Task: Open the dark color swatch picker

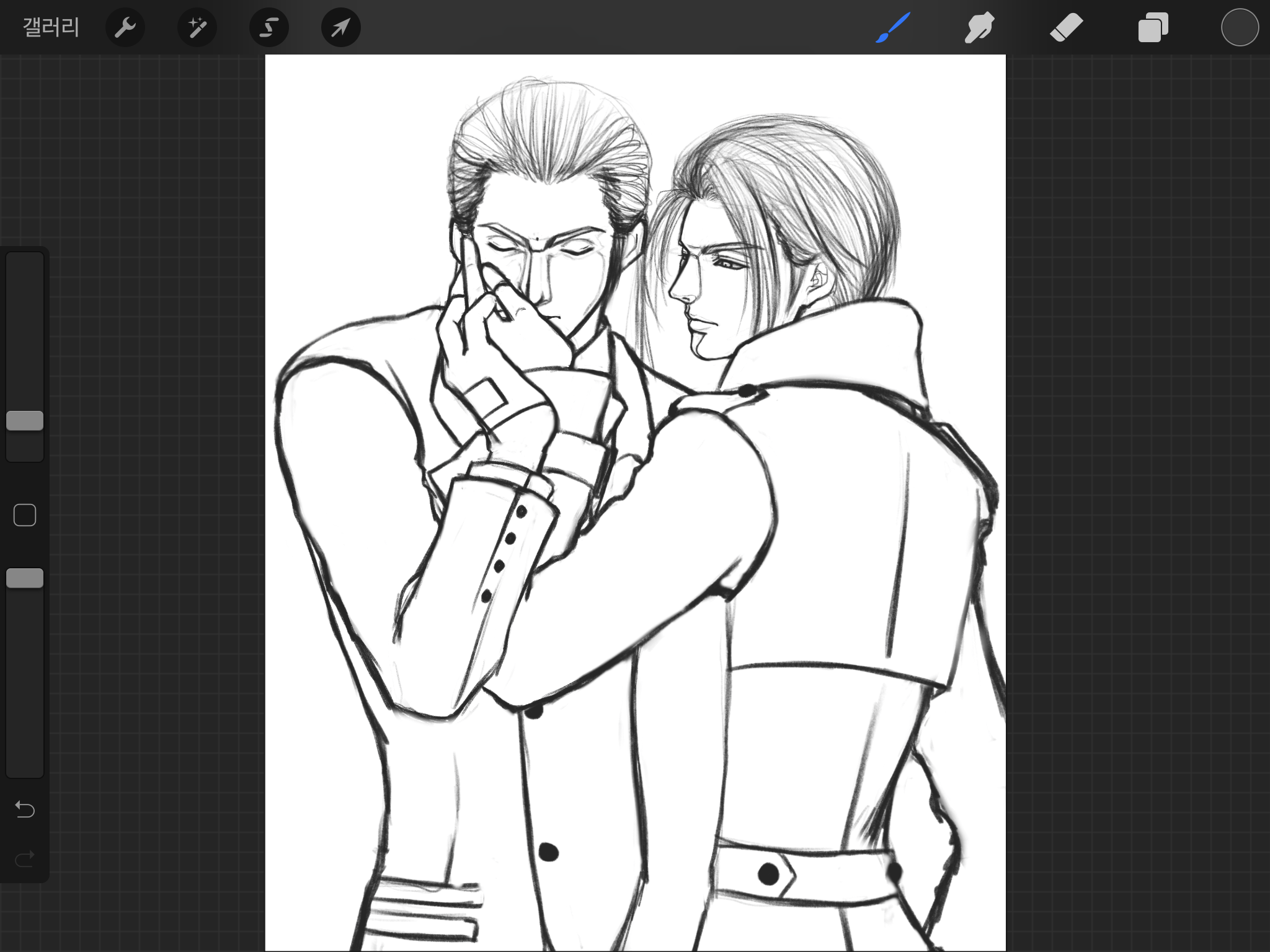Action: coord(1240,27)
